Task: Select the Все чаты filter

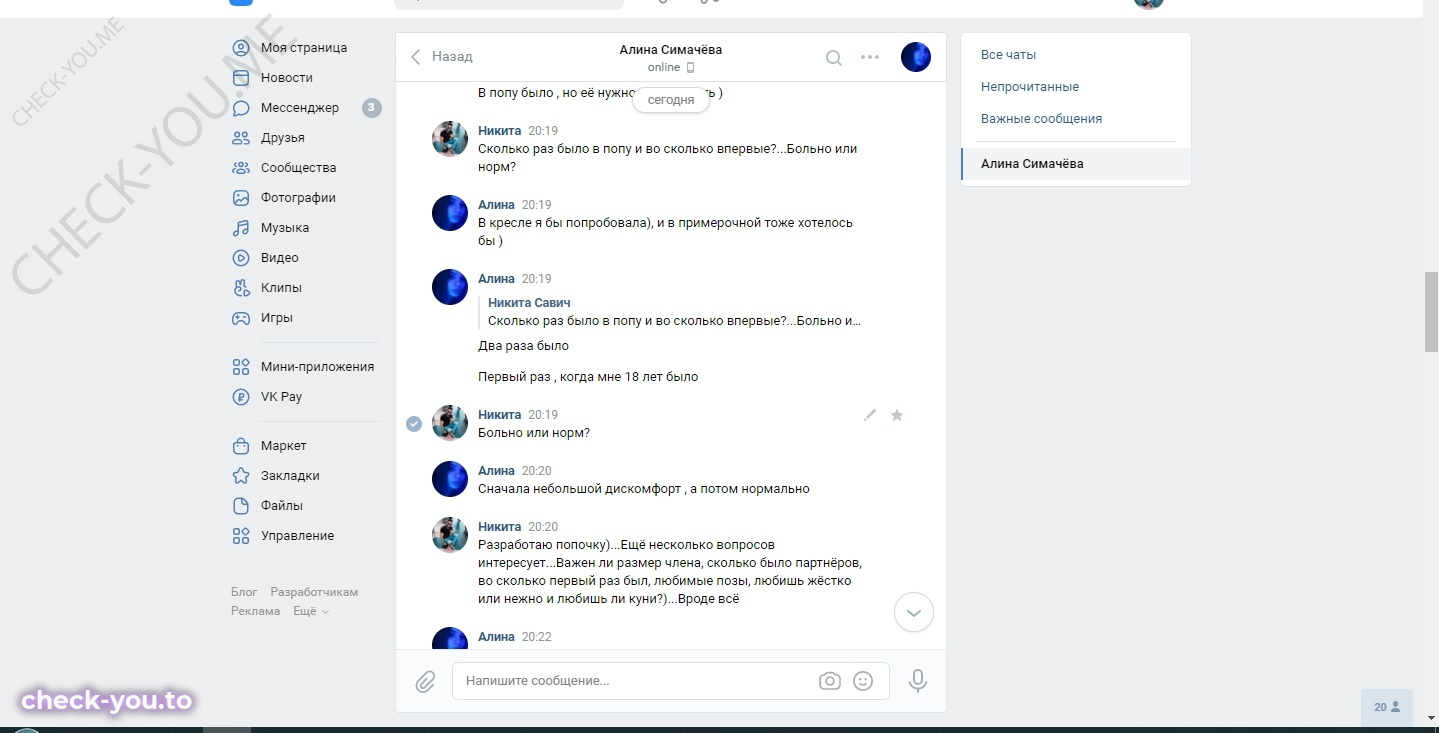Action: pos(1008,55)
